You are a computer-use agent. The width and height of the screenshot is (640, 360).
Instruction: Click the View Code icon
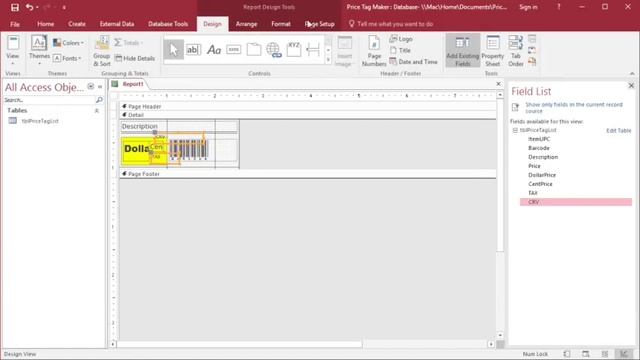[x=532, y=50]
